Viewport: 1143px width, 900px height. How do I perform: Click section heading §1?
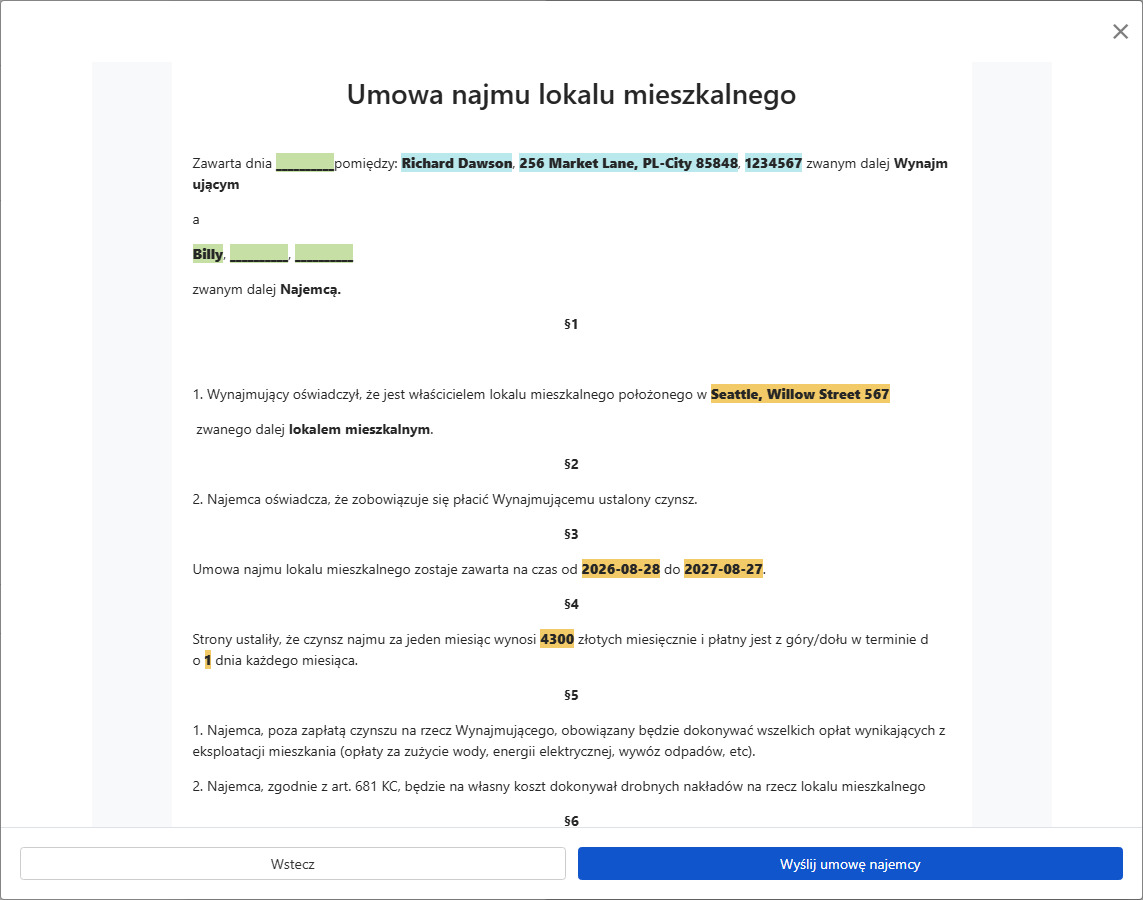tap(572, 324)
